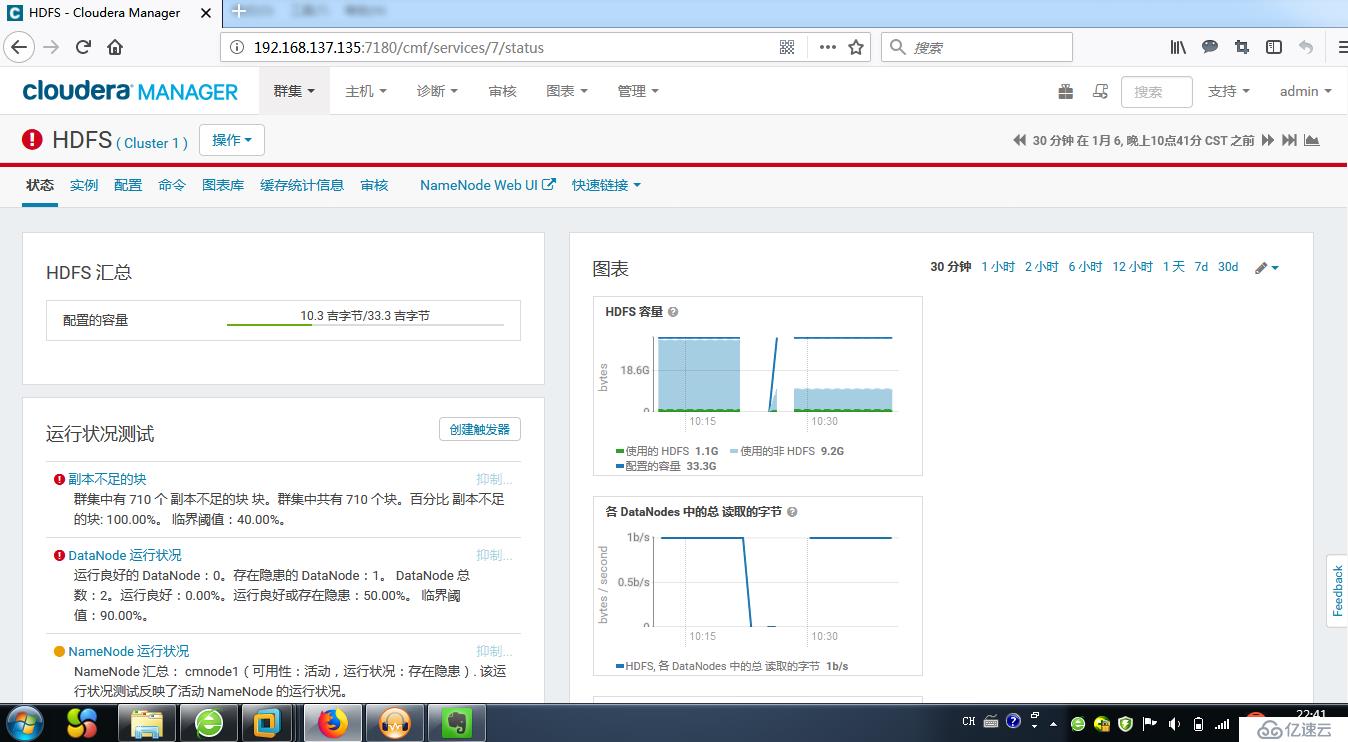1348x742 pixels.
Task: Toggle the Firefox sidebar icon
Action: (1274, 47)
